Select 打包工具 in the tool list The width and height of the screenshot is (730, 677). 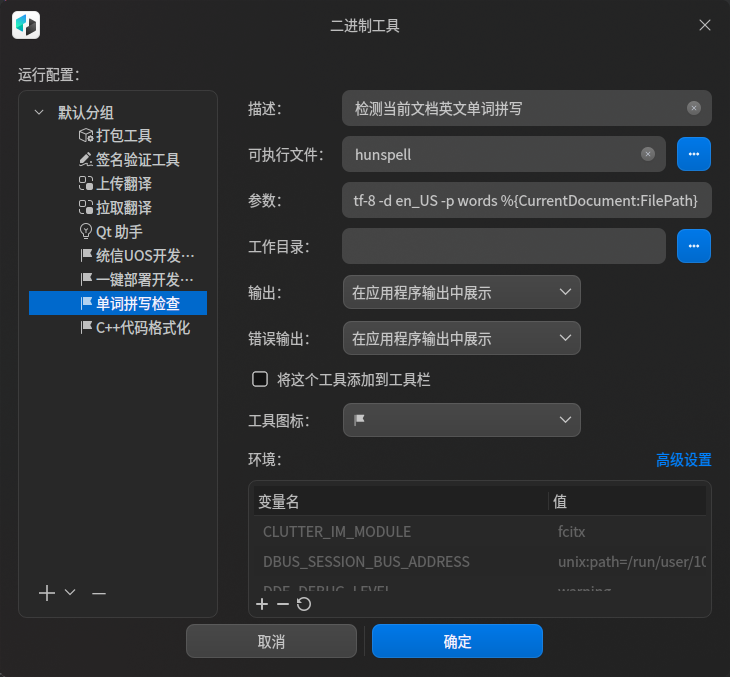pos(123,136)
